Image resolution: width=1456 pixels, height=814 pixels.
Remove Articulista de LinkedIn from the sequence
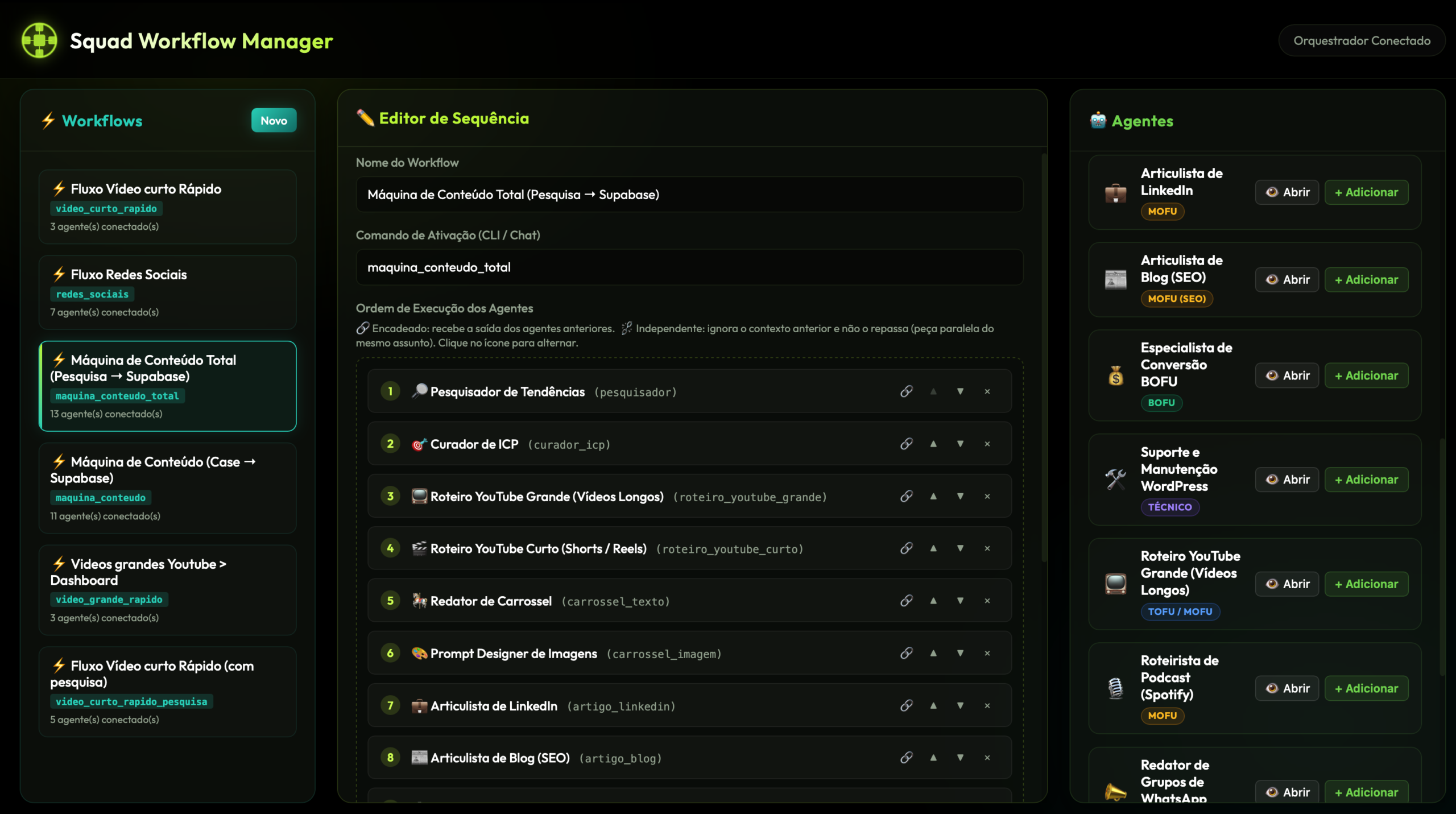[987, 705]
